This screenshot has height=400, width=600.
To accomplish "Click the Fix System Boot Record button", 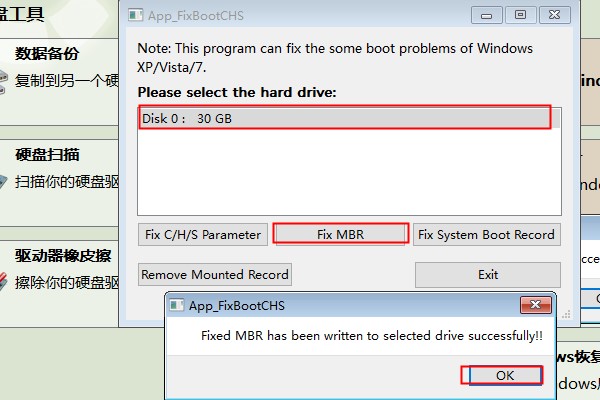I will click(486, 234).
